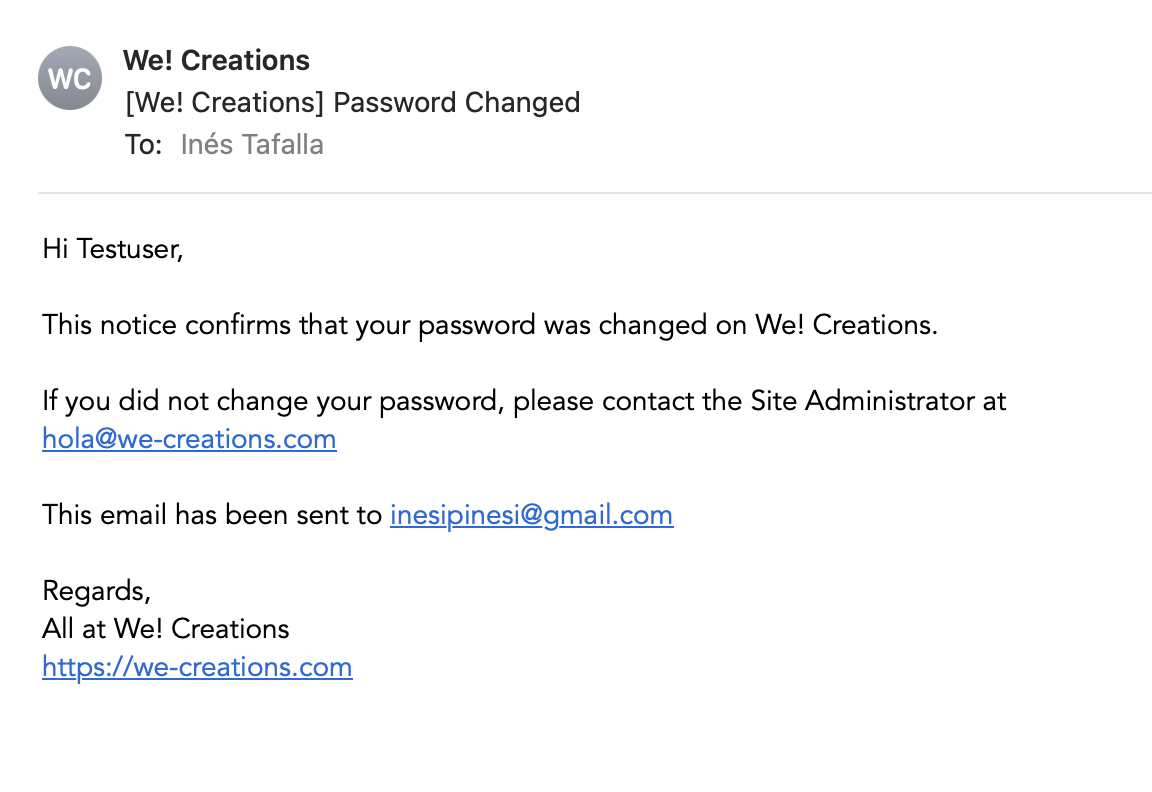This screenshot has width=1152, height=792.
Task: Select the bold We! Creations sender name
Action: tap(216, 60)
